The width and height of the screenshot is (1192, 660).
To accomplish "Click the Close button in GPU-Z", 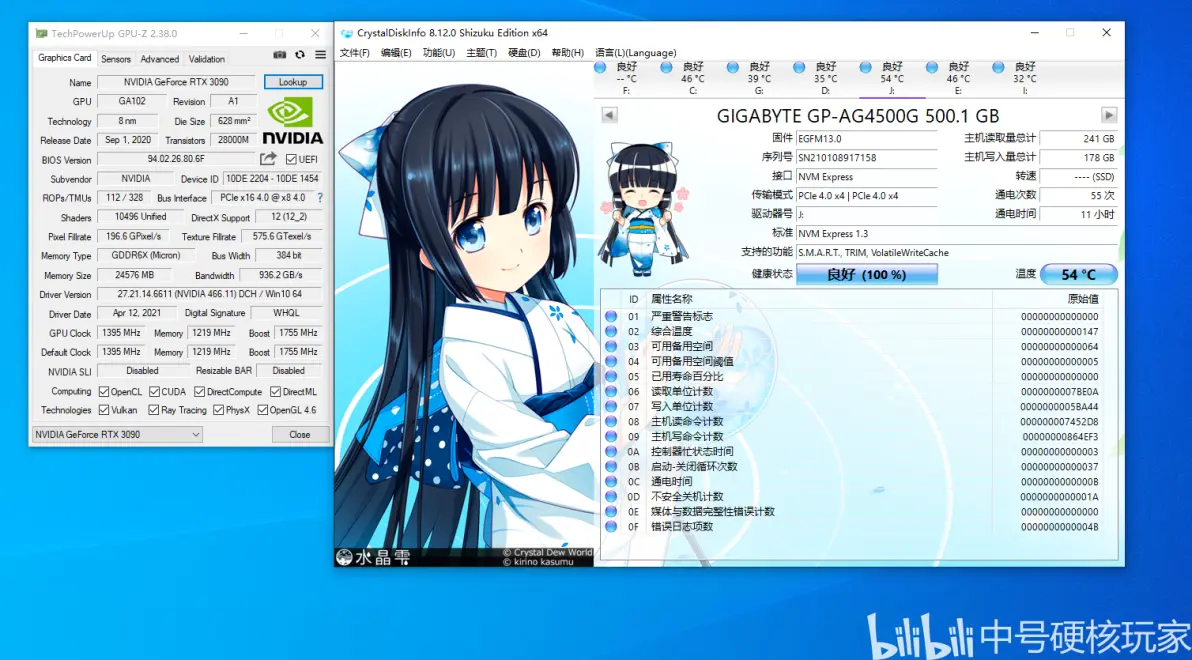I will (300, 434).
